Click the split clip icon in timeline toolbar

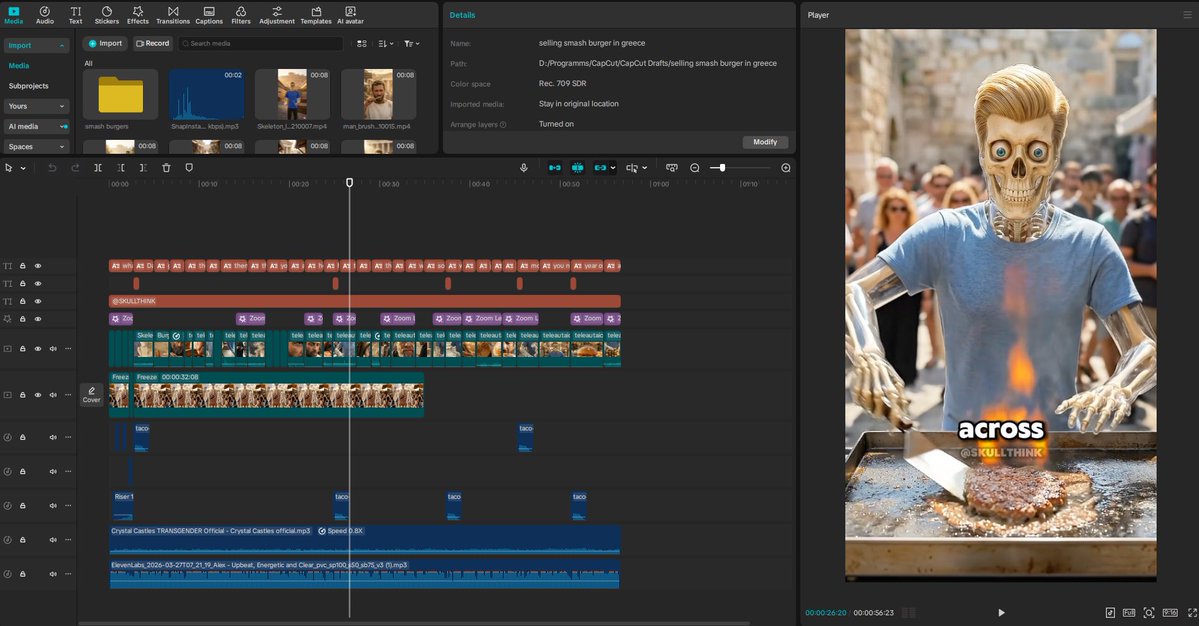(99, 168)
